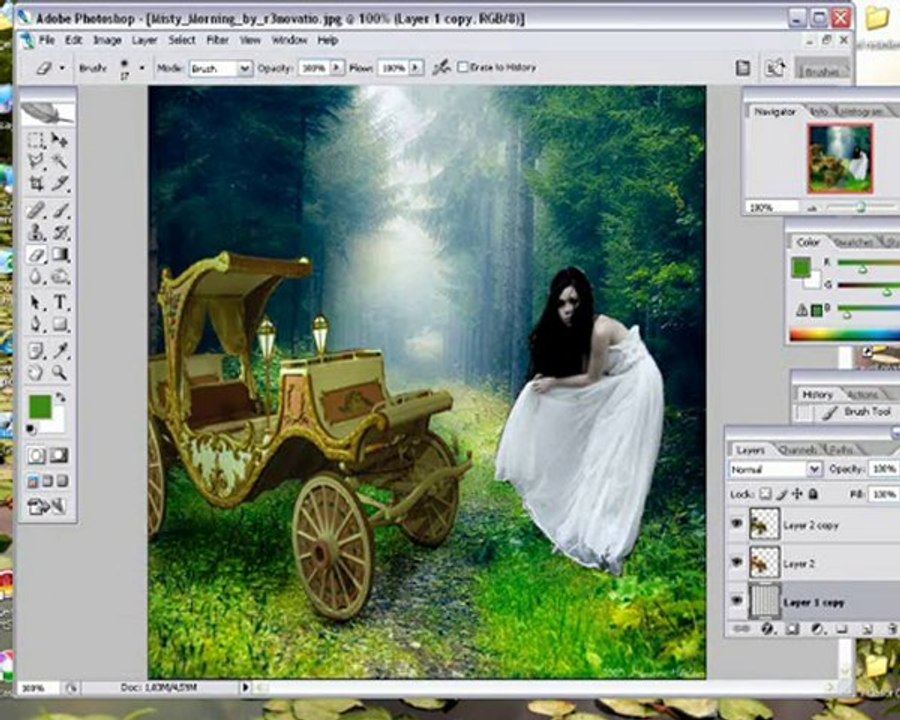Select the Eraser tool in toolbox
The height and width of the screenshot is (720, 900).
point(36,255)
